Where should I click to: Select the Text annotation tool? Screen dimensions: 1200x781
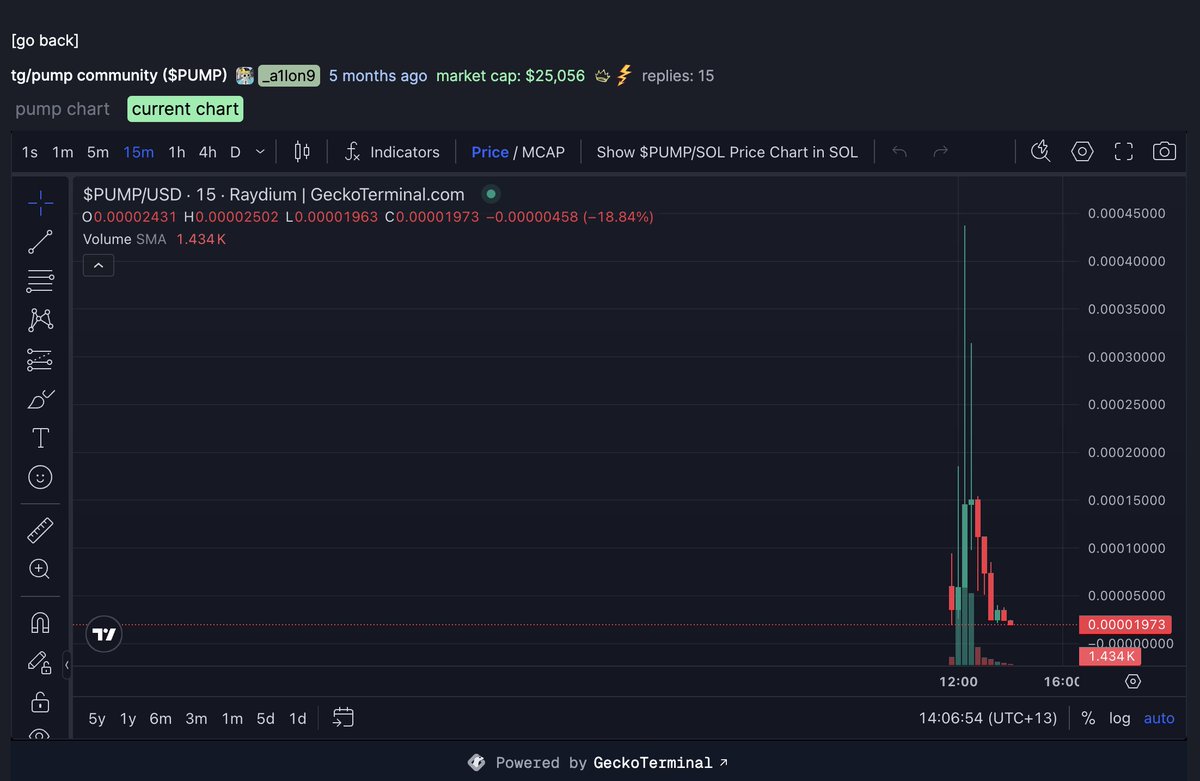tap(40, 438)
